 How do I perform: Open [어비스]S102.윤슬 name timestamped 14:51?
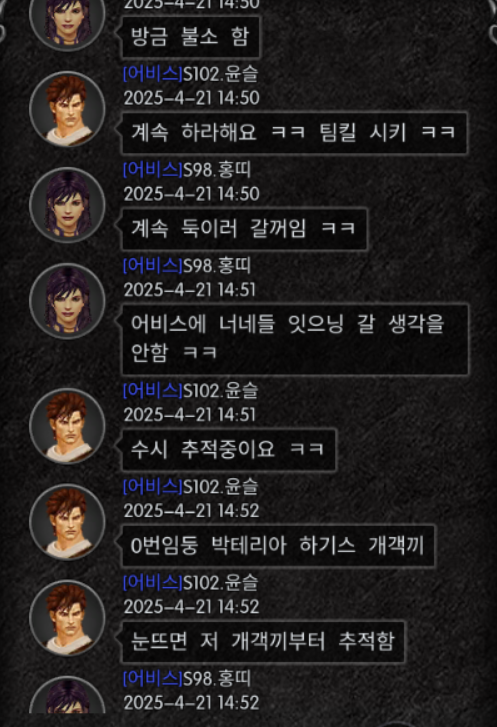coord(191,391)
